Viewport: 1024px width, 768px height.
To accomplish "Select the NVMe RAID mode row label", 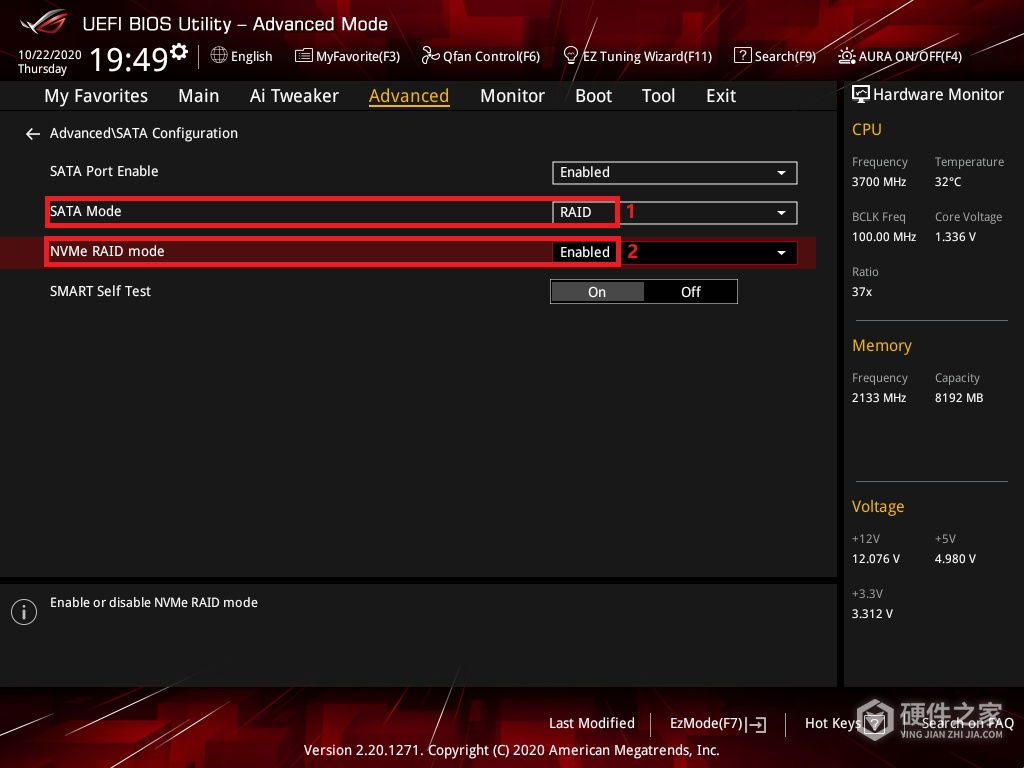I will [x=107, y=251].
